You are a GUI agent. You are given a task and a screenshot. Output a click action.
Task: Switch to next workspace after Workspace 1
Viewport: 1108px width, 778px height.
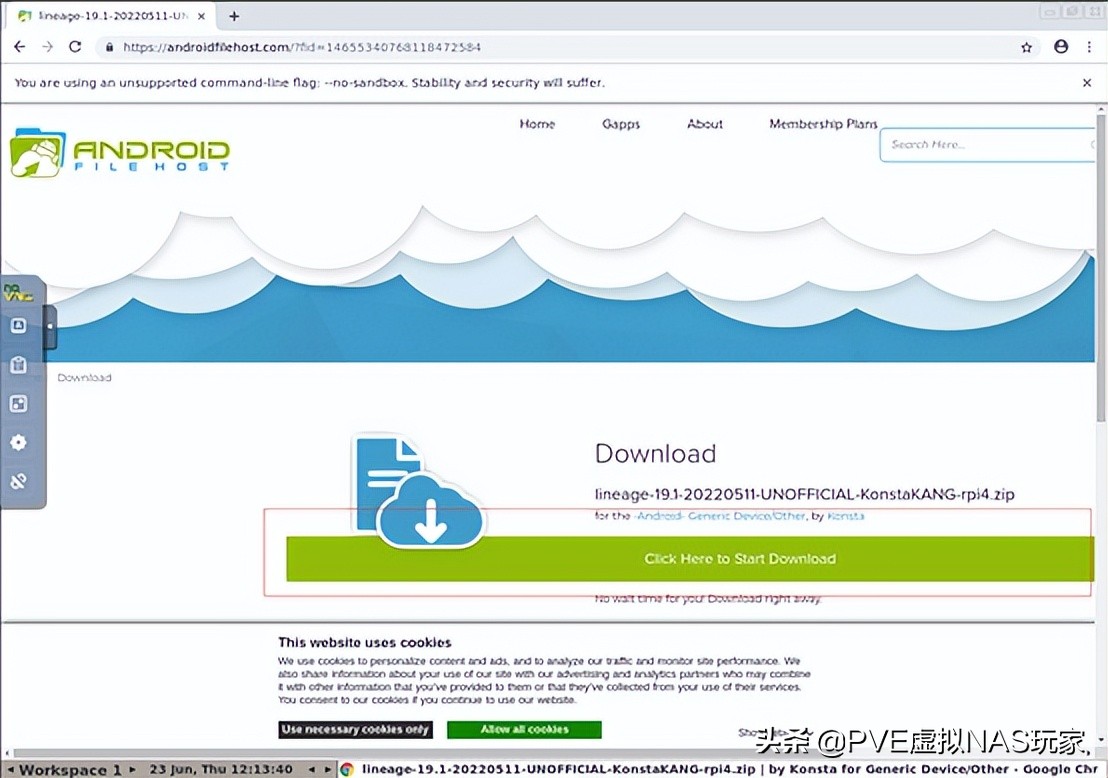(132, 770)
